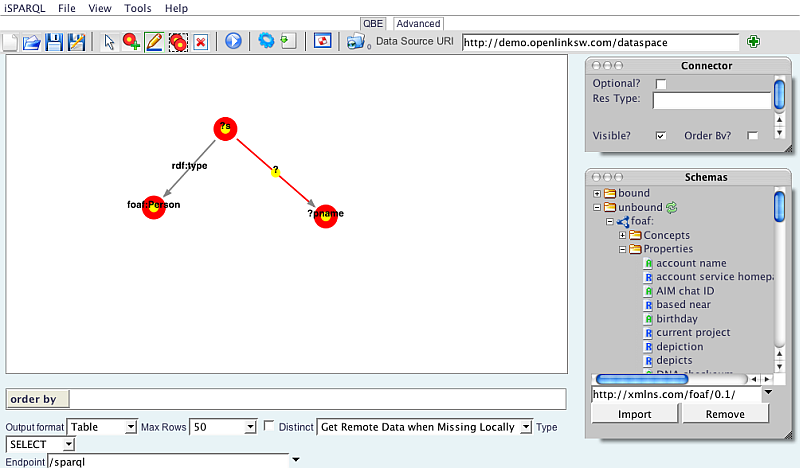This screenshot has height=468, width=800.
Task: Collapse the unbound folder
Action: [x=597, y=208]
